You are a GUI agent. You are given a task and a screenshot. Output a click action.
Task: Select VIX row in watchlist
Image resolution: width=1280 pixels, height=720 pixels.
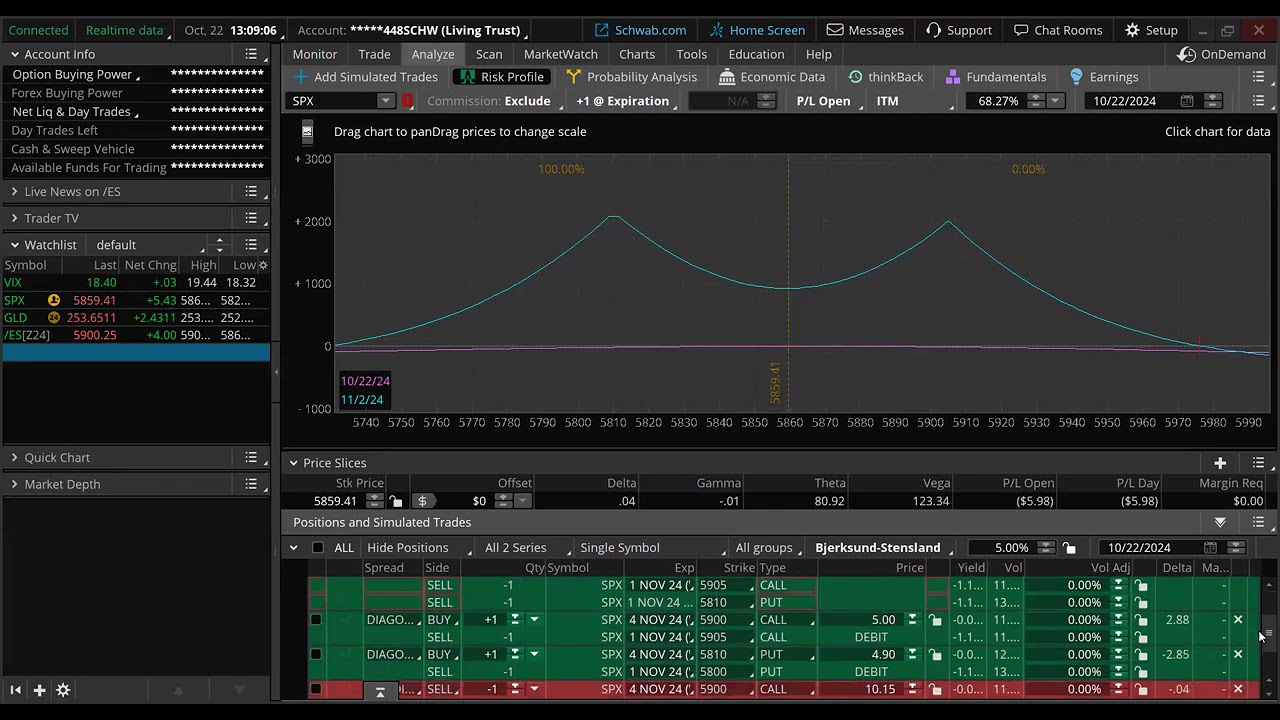135,283
